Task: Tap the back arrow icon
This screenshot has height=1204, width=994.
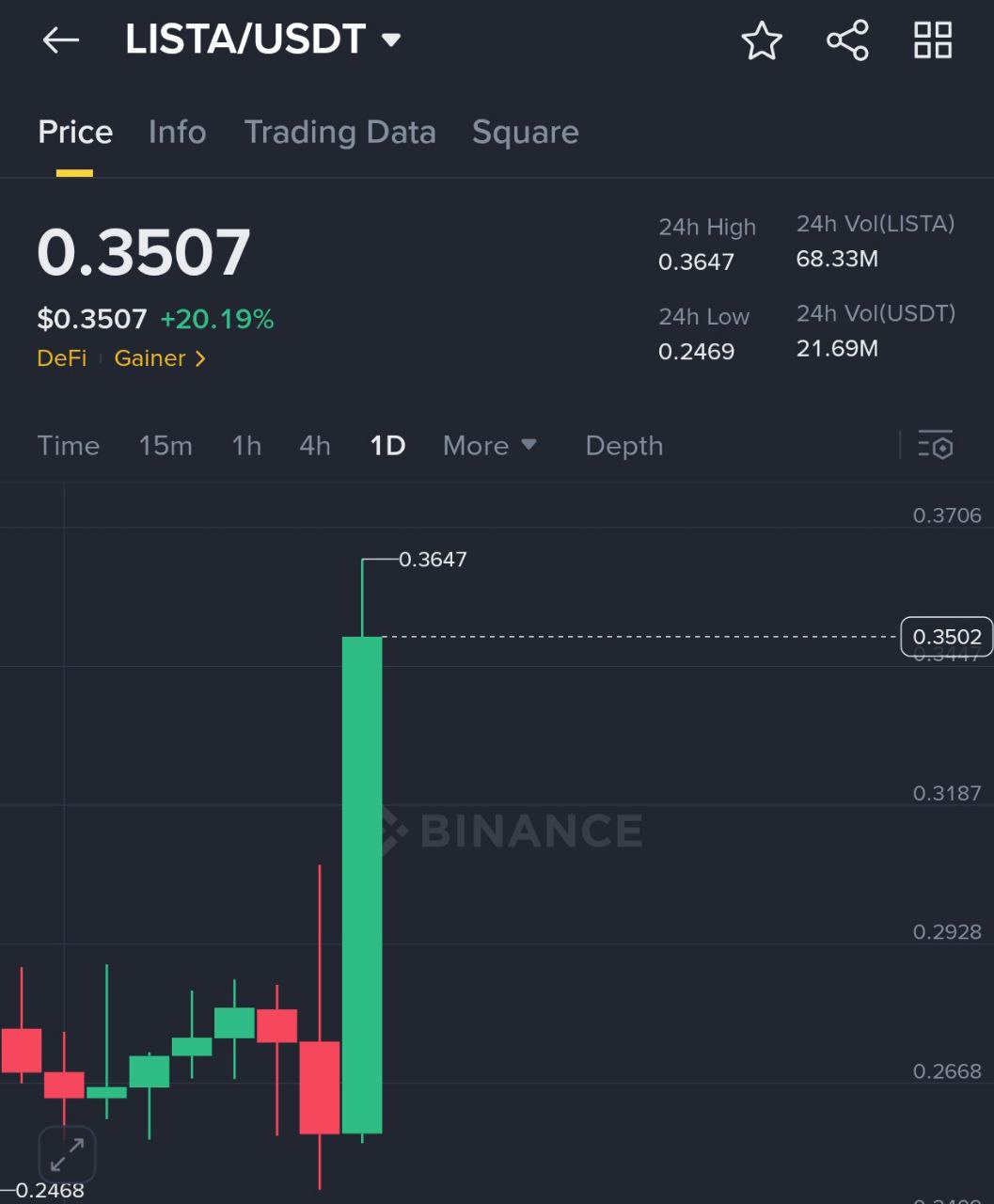Action: coord(61,40)
